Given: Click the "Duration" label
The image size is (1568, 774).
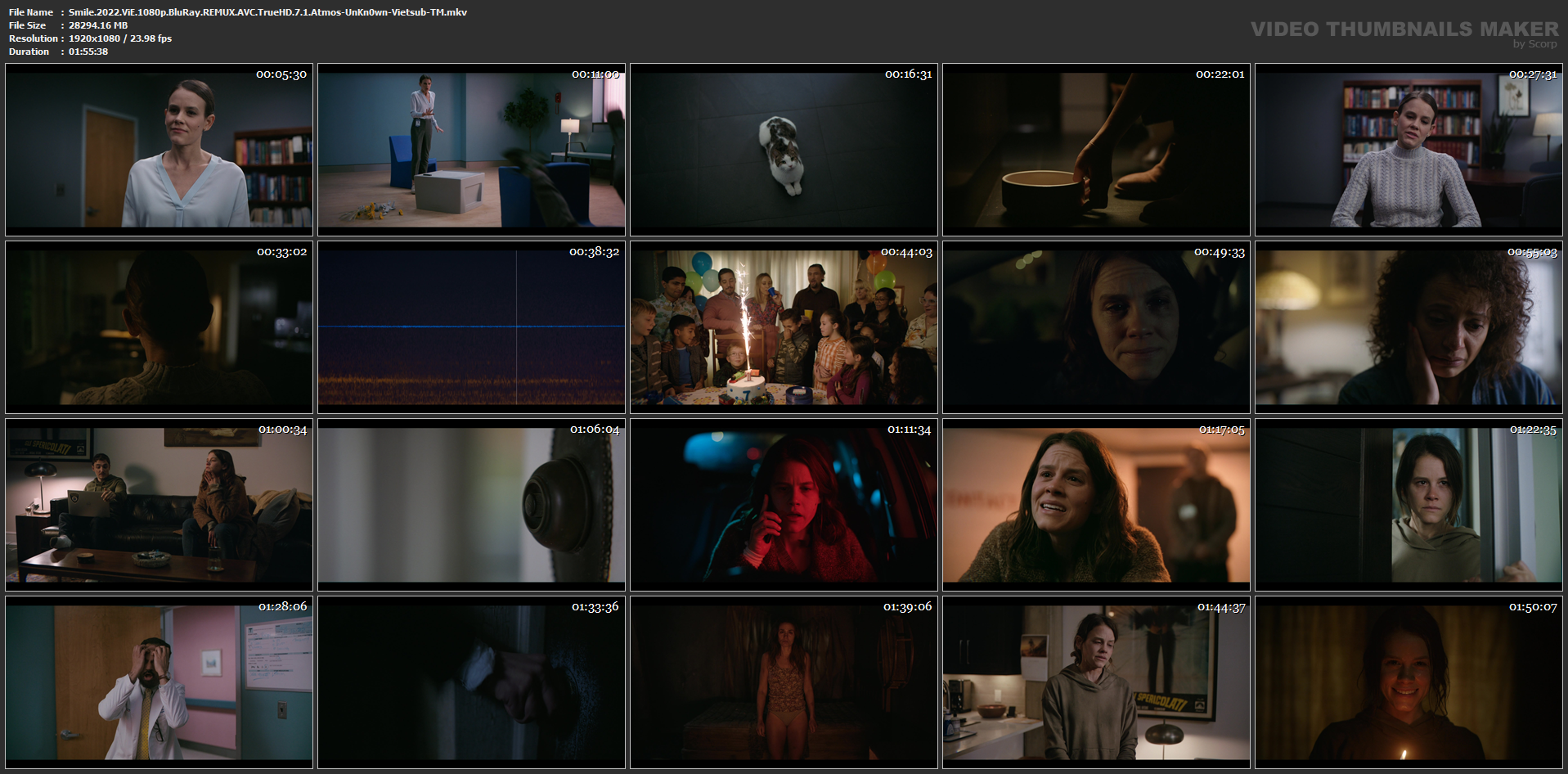Looking at the screenshot, I should pyautogui.click(x=29, y=52).
